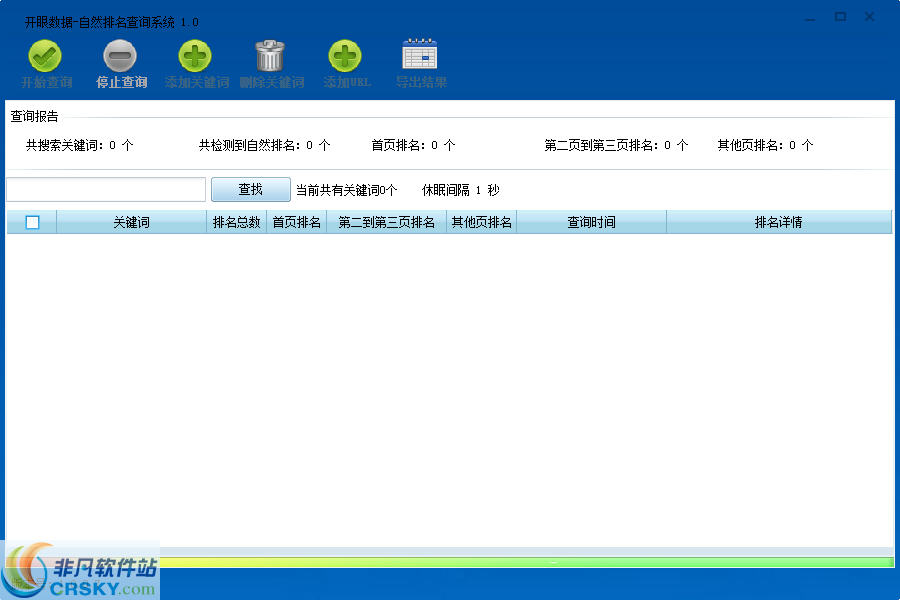
Task: Select the 查询时间 column header
Action: (590, 221)
